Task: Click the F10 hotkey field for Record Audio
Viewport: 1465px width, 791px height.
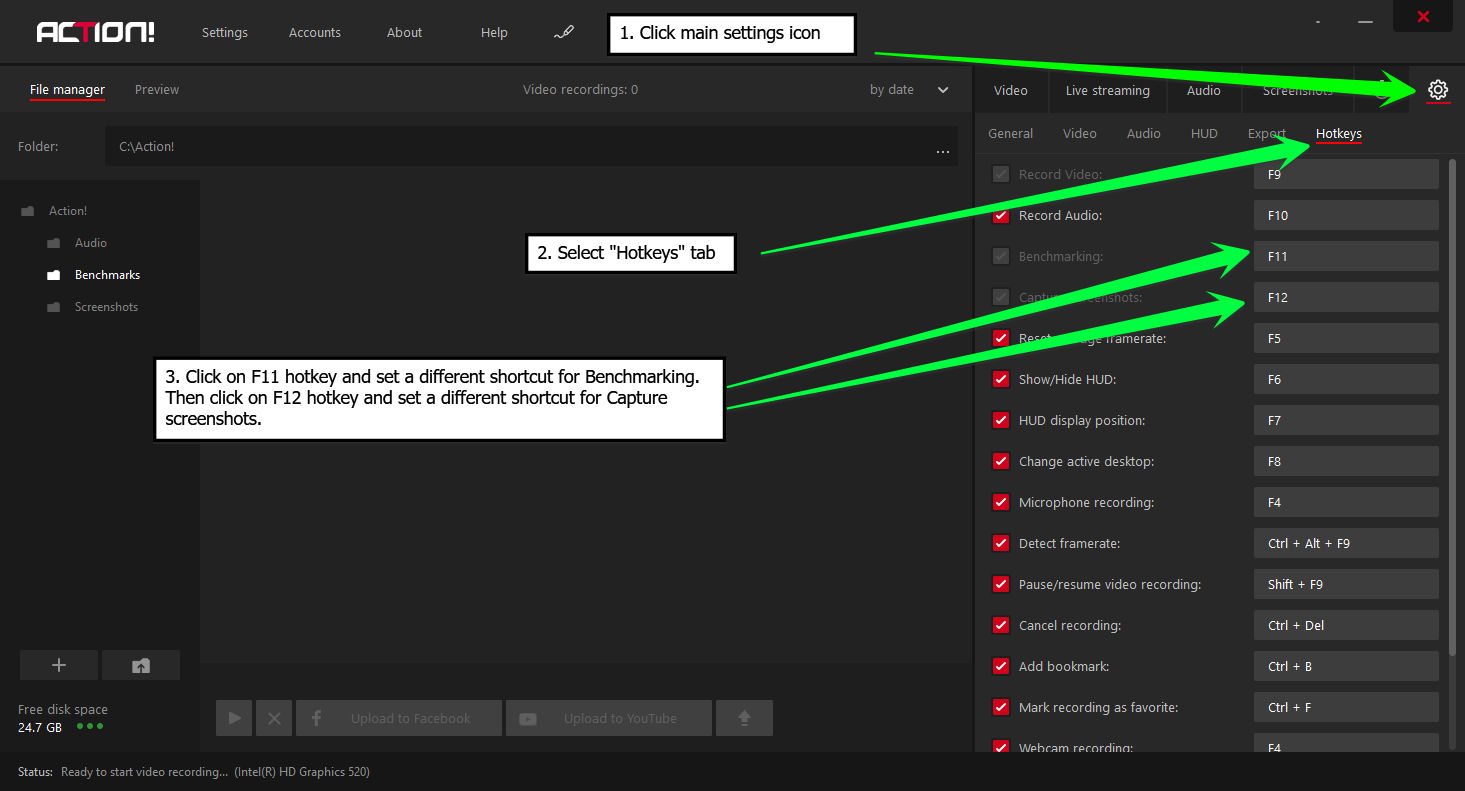Action: (x=1346, y=215)
